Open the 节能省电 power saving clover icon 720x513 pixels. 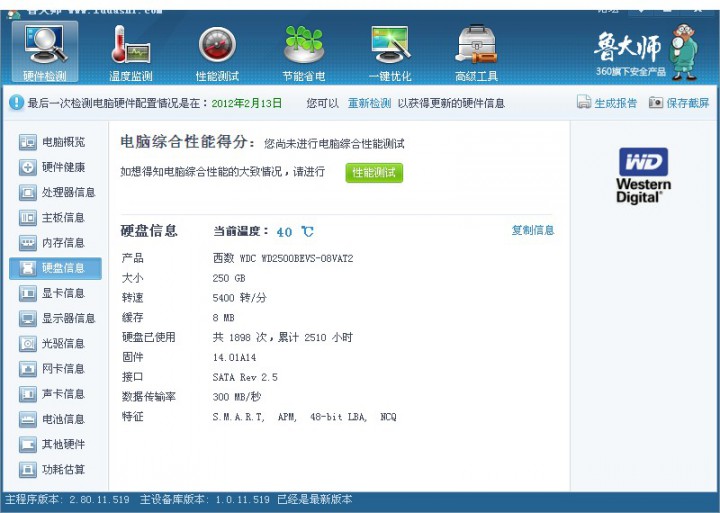304,50
